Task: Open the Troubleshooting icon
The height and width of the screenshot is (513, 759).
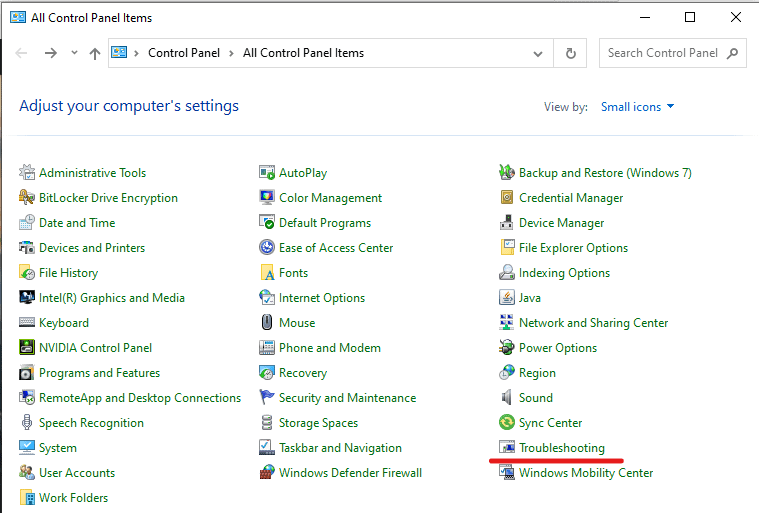Action: point(507,448)
